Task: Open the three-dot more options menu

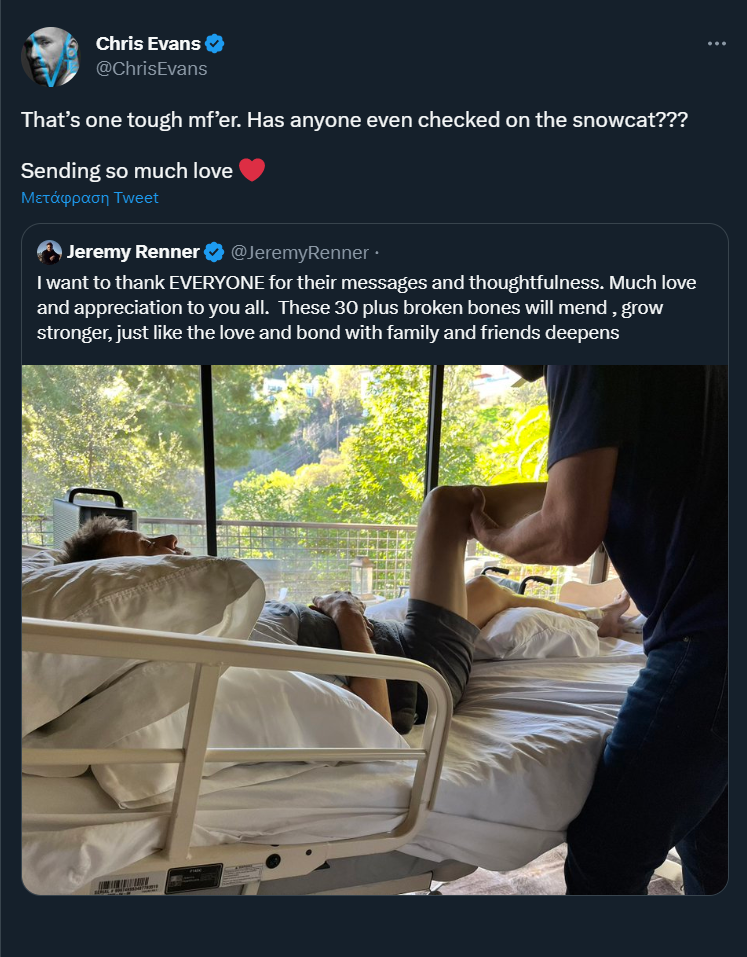Action: [716, 43]
